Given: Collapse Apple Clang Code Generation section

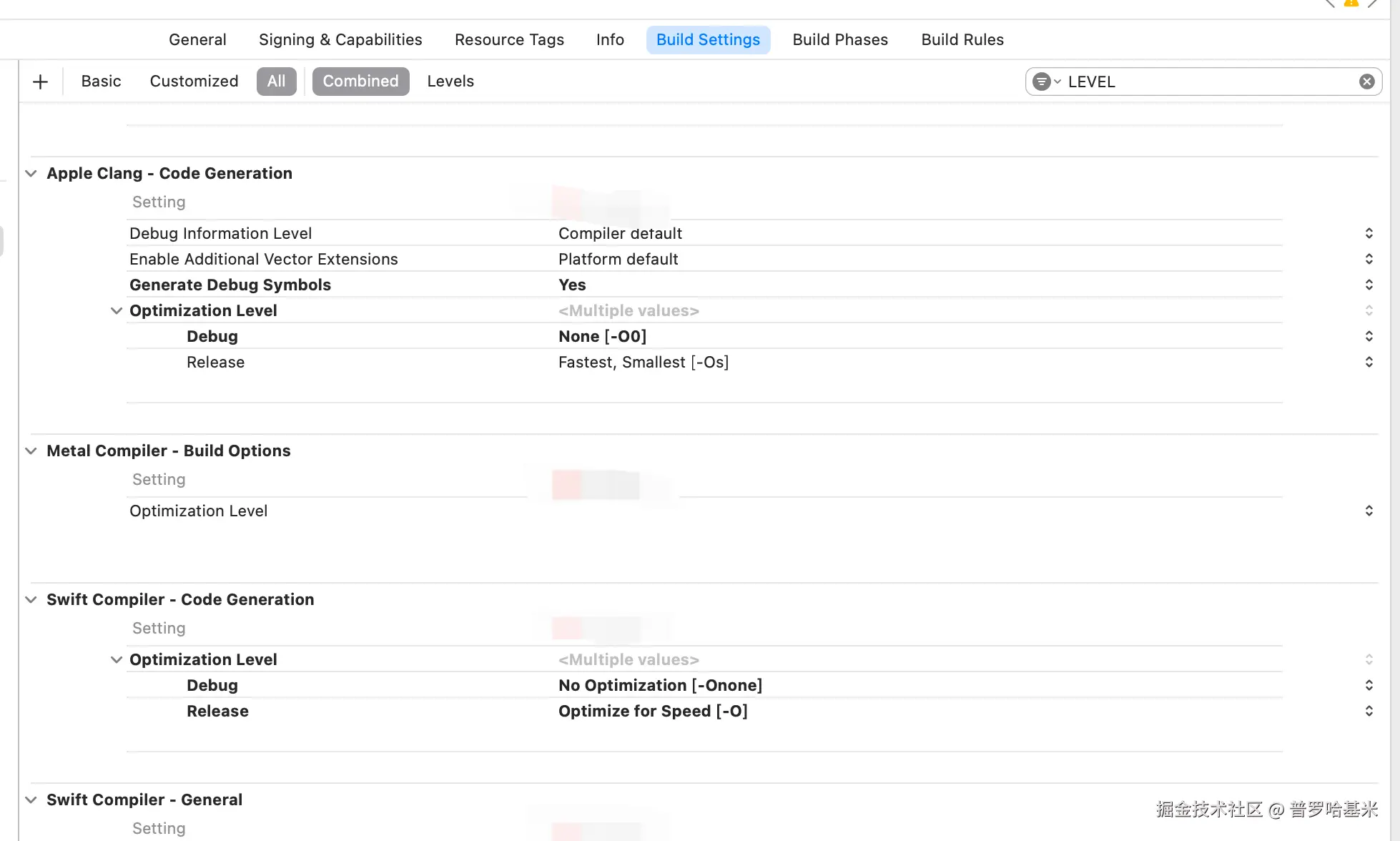Looking at the screenshot, I should (x=31, y=173).
